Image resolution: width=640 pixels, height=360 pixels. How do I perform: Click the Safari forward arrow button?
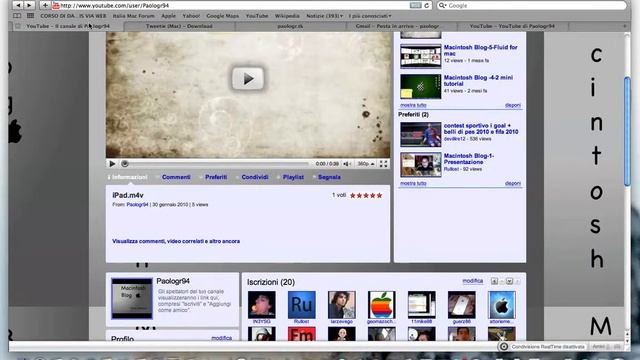[29, 5]
